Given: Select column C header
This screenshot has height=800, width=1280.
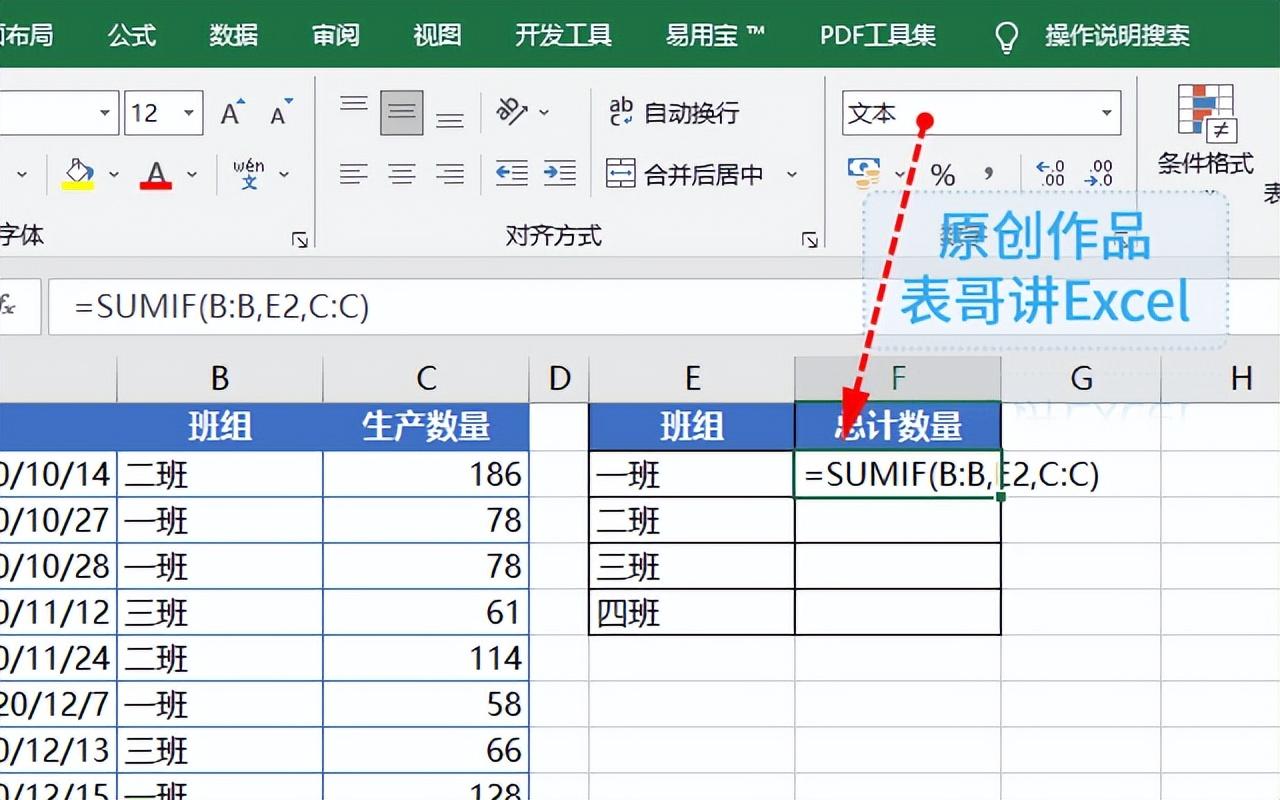Looking at the screenshot, I should (x=426, y=378).
